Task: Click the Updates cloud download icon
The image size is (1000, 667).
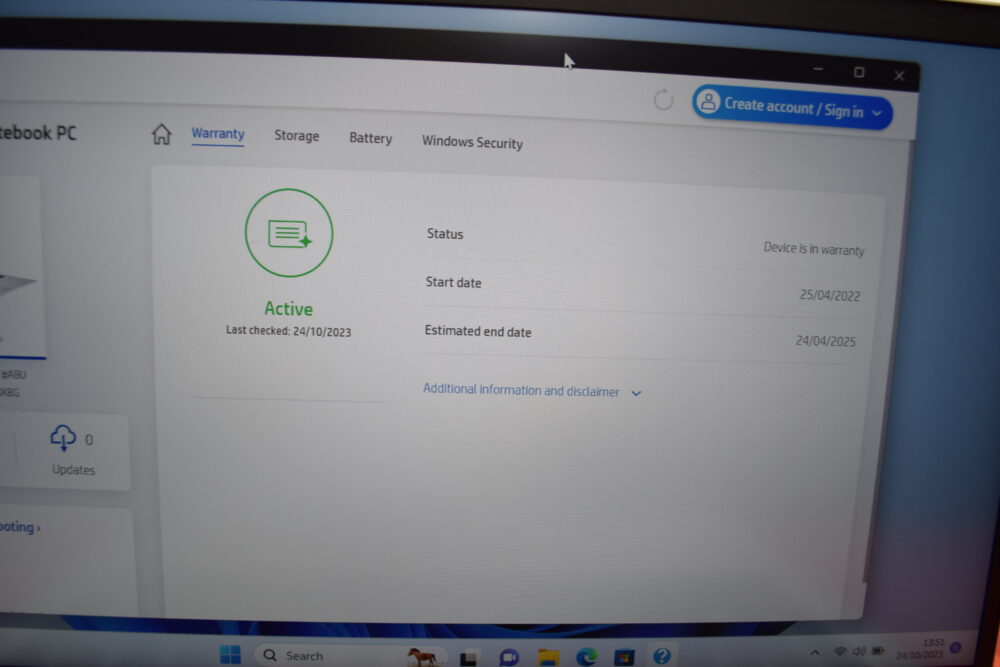Action: [x=63, y=437]
